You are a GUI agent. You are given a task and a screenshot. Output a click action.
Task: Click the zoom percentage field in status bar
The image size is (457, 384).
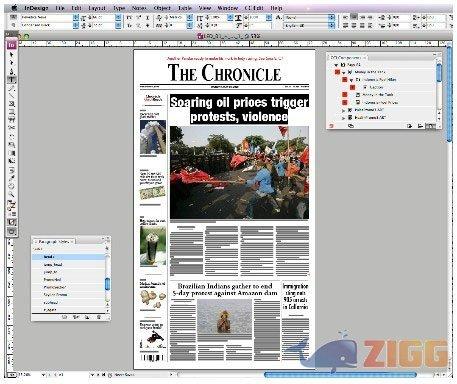pos(24,375)
